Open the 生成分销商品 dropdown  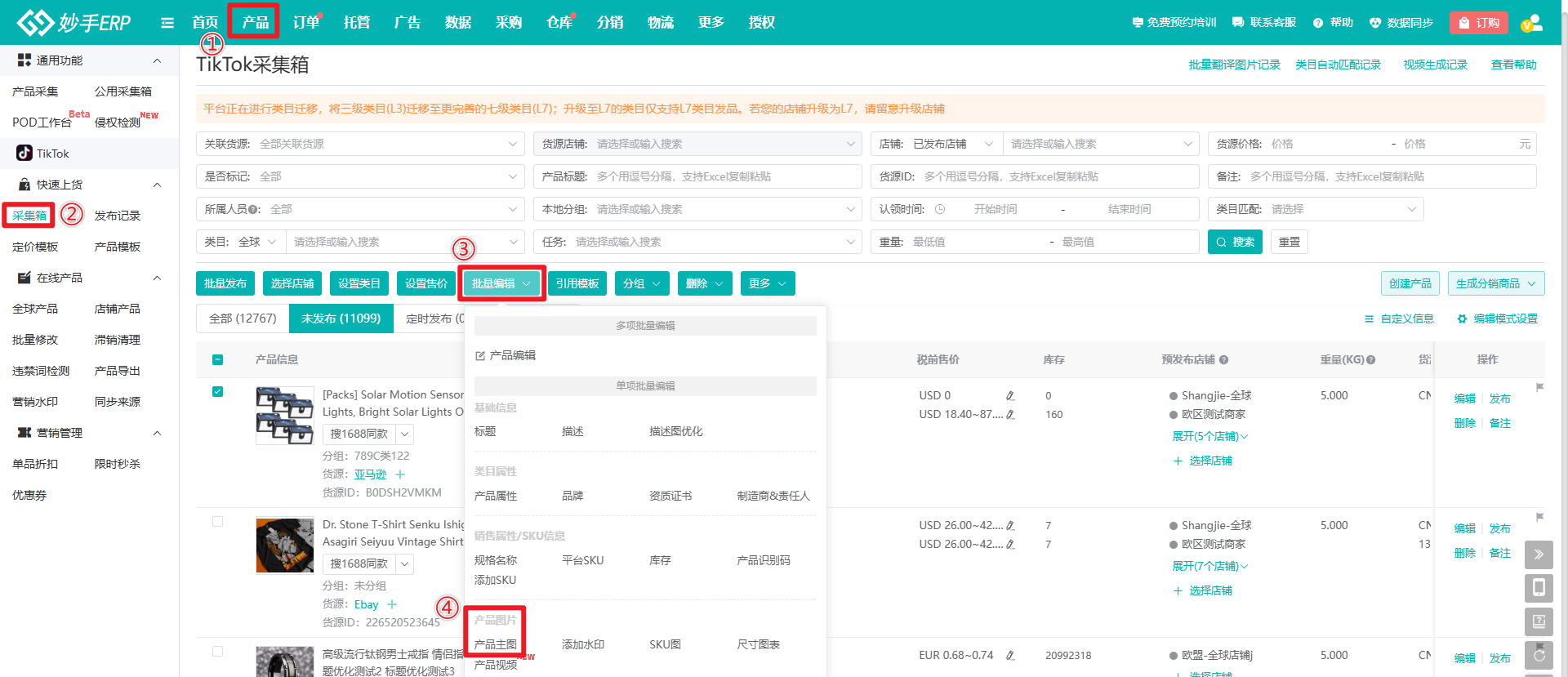1496,283
